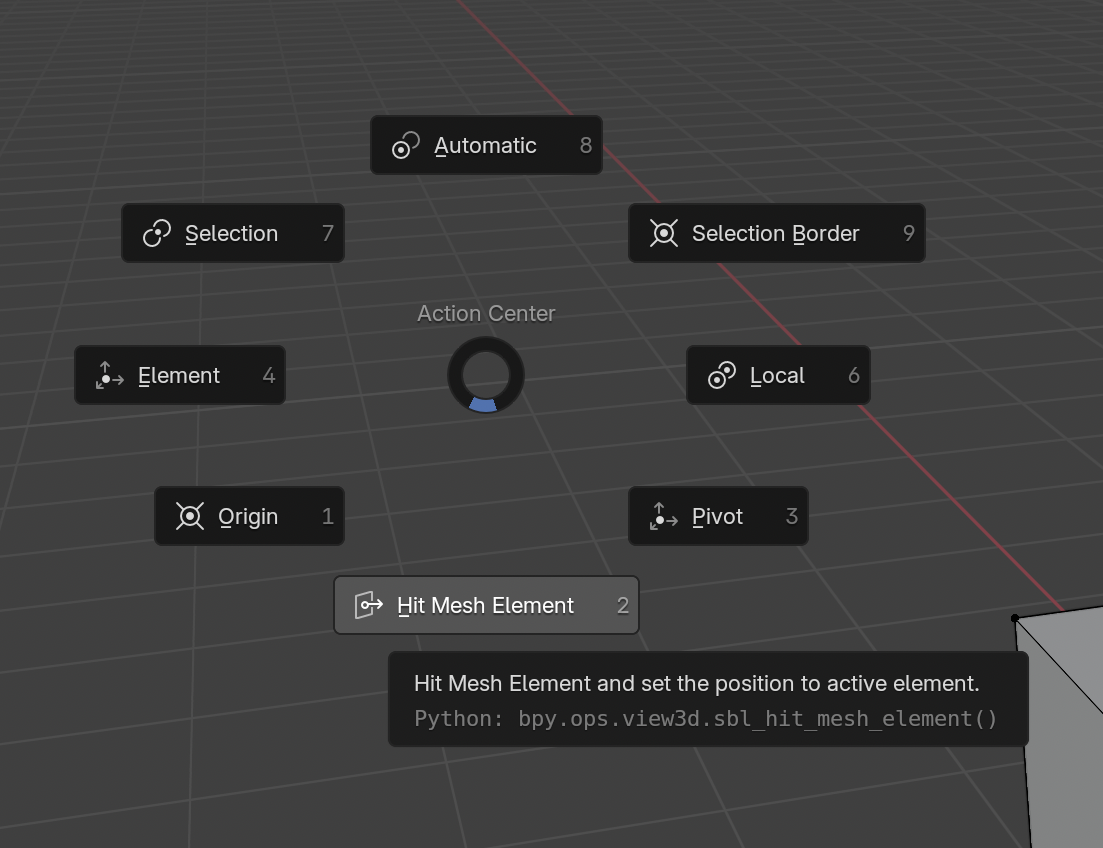Choose Origin in the pie menu
The width and height of the screenshot is (1103, 848).
pyautogui.click(x=250, y=516)
